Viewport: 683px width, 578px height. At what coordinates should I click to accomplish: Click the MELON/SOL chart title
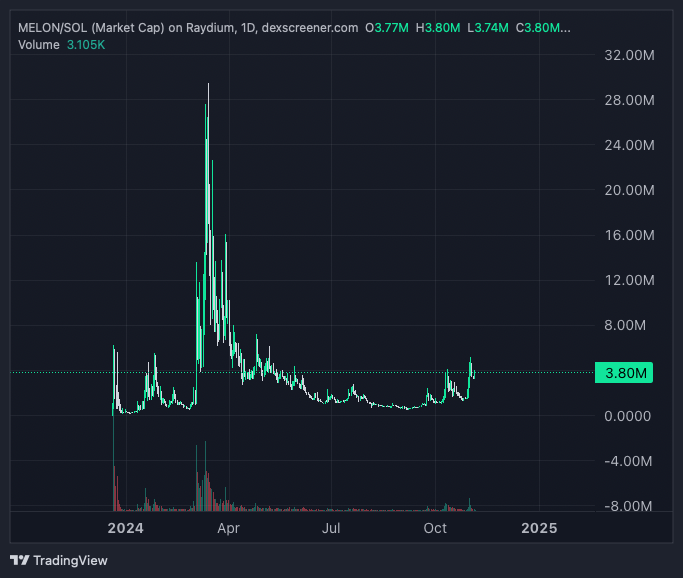pyautogui.click(x=188, y=28)
